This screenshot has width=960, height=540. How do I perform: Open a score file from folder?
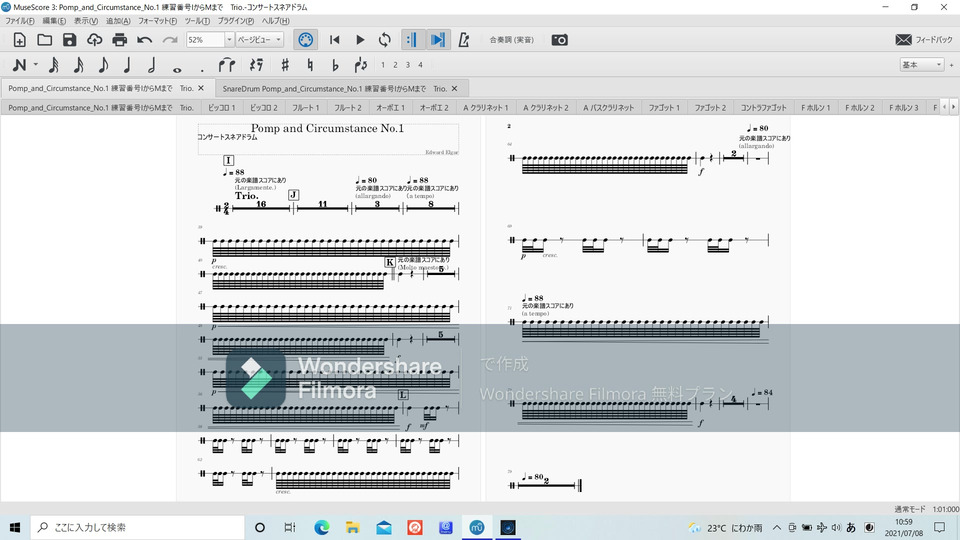pyautogui.click(x=45, y=40)
